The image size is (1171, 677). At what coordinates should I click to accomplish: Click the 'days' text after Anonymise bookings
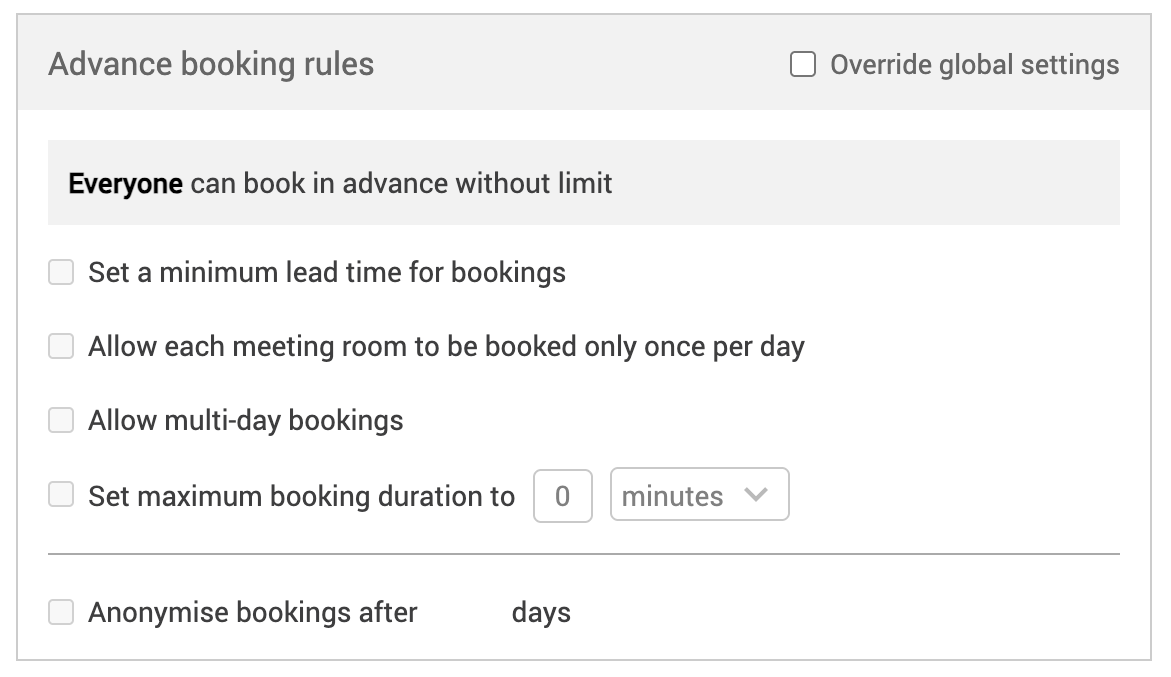click(541, 612)
